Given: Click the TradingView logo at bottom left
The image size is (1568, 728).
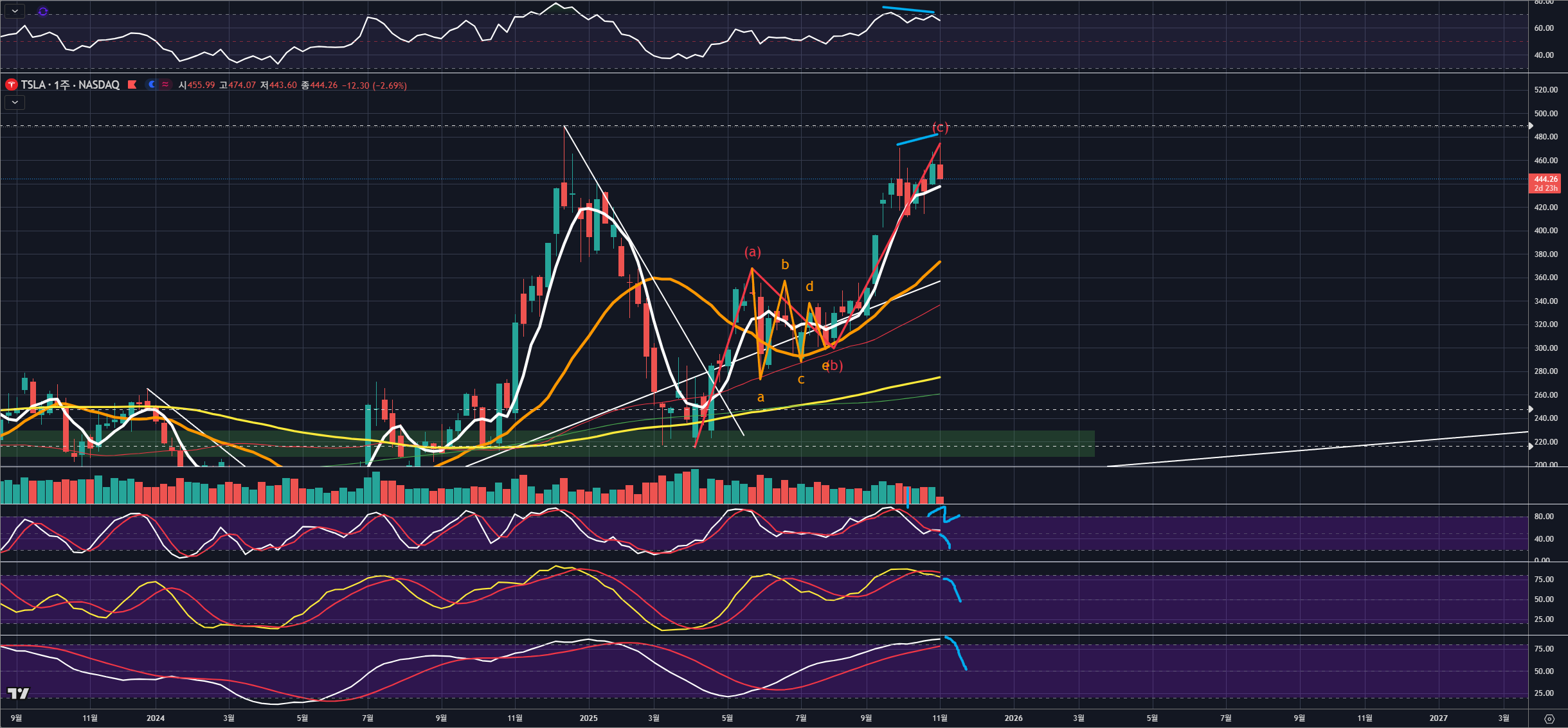Looking at the screenshot, I should point(18,693).
